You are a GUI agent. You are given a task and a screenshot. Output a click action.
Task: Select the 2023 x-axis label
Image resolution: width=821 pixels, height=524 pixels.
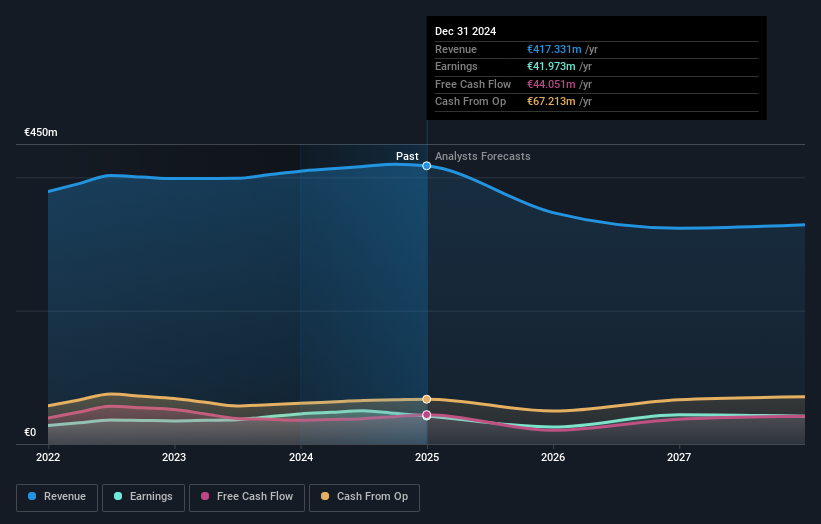pyautogui.click(x=174, y=458)
